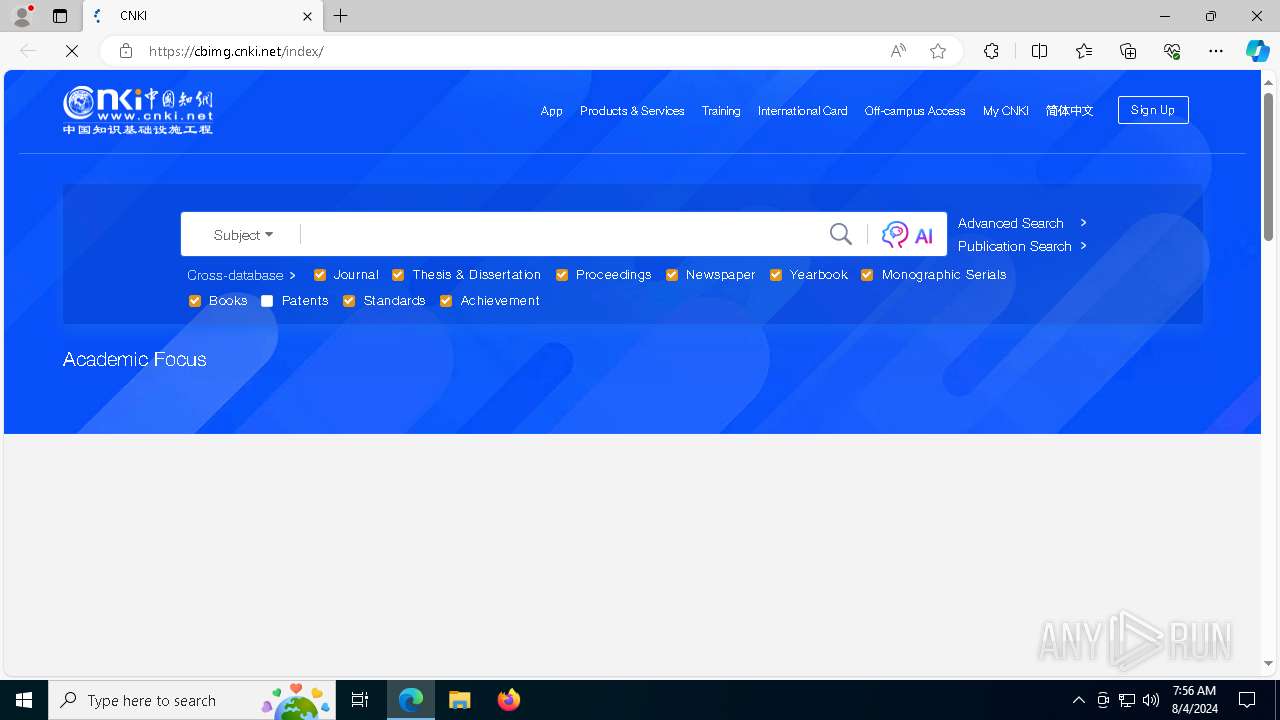
Task: Open Edge Settings and more menu
Action: click(x=1216, y=51)
